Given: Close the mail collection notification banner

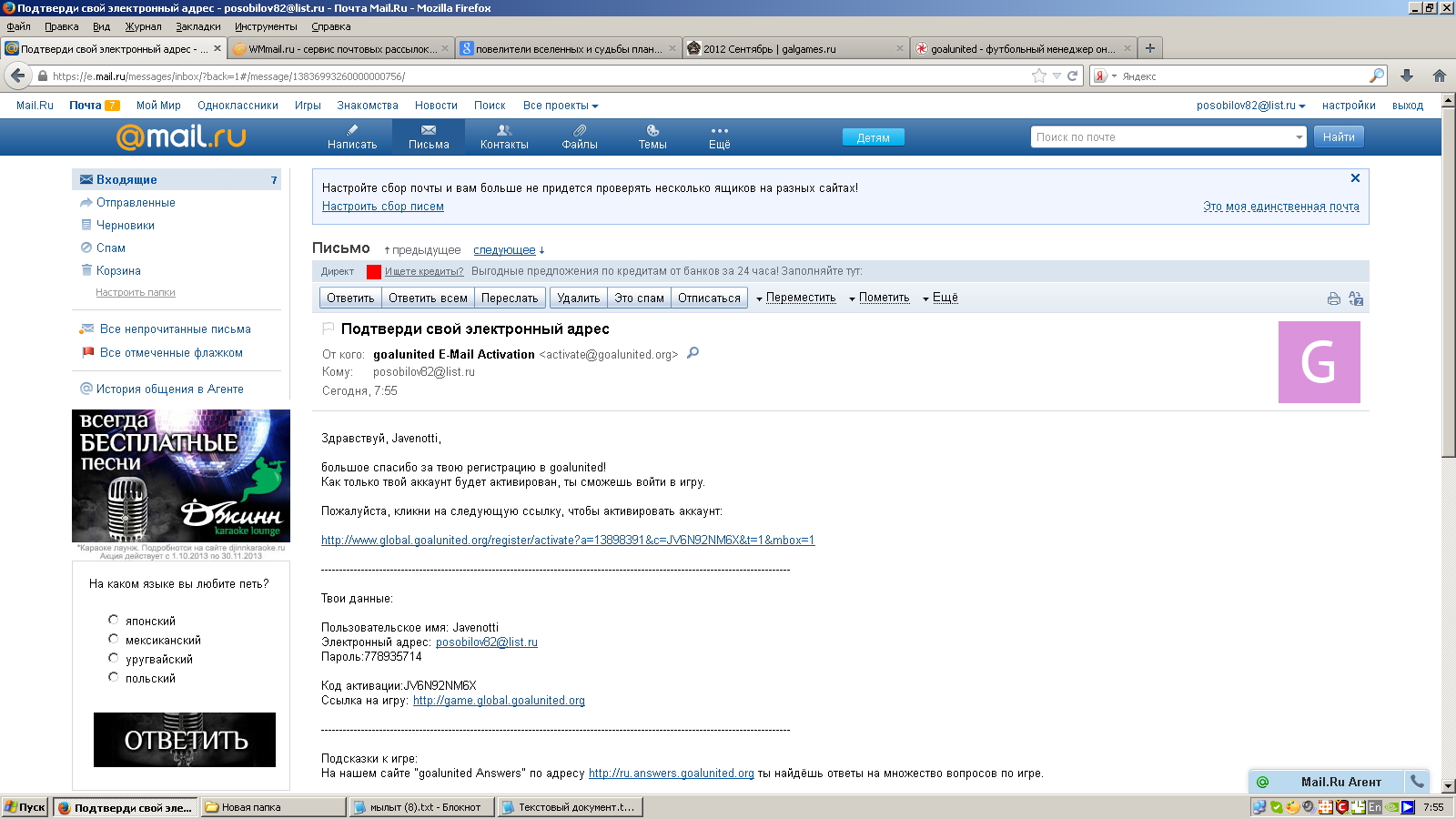Looking at the screenshot, I should coord(1355,178).
